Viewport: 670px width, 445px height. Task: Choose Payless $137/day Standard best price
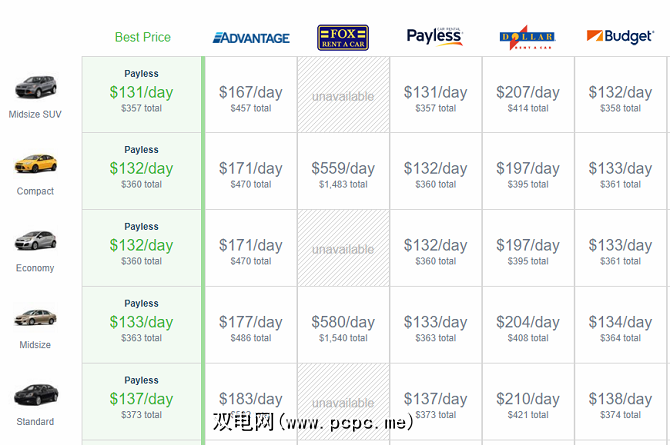(x=141, y=399)
